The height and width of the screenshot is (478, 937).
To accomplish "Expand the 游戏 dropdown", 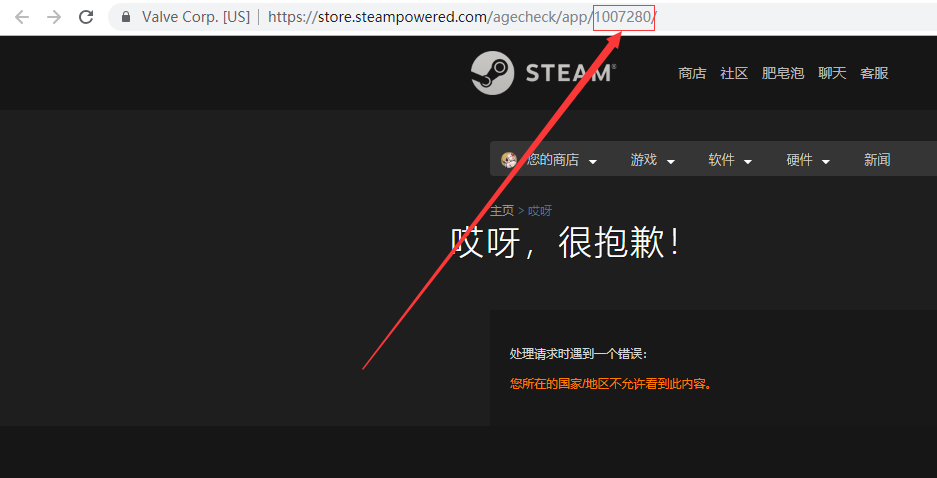I will (653, 160).
